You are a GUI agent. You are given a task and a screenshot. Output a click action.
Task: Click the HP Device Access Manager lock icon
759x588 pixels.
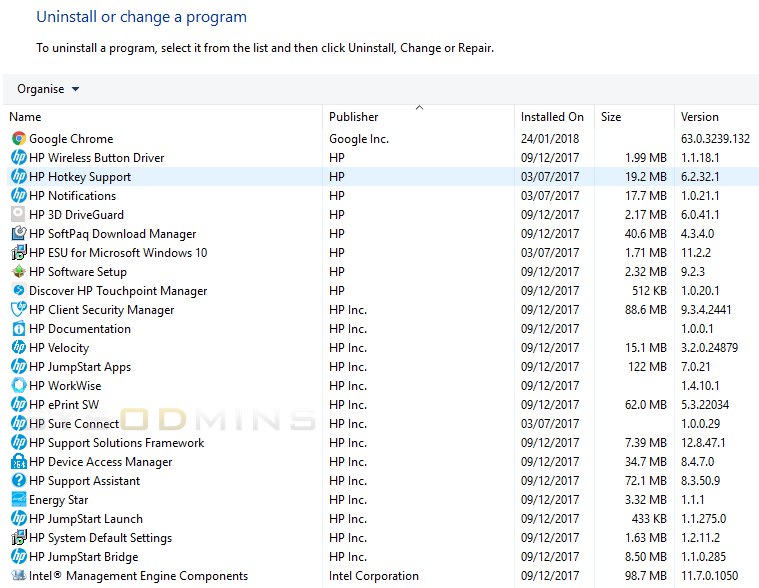click(18, 462)
